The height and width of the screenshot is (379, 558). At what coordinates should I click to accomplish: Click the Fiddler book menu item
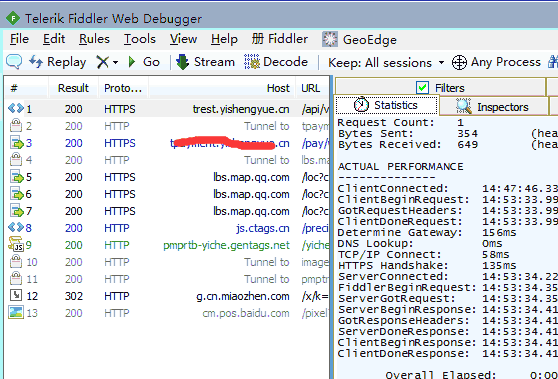[x=280, y=39]
